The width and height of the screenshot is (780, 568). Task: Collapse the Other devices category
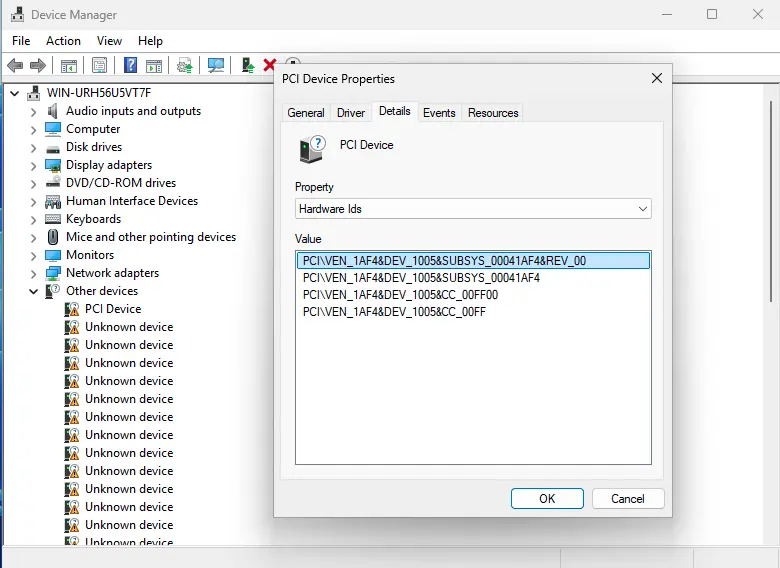point(33,291)
